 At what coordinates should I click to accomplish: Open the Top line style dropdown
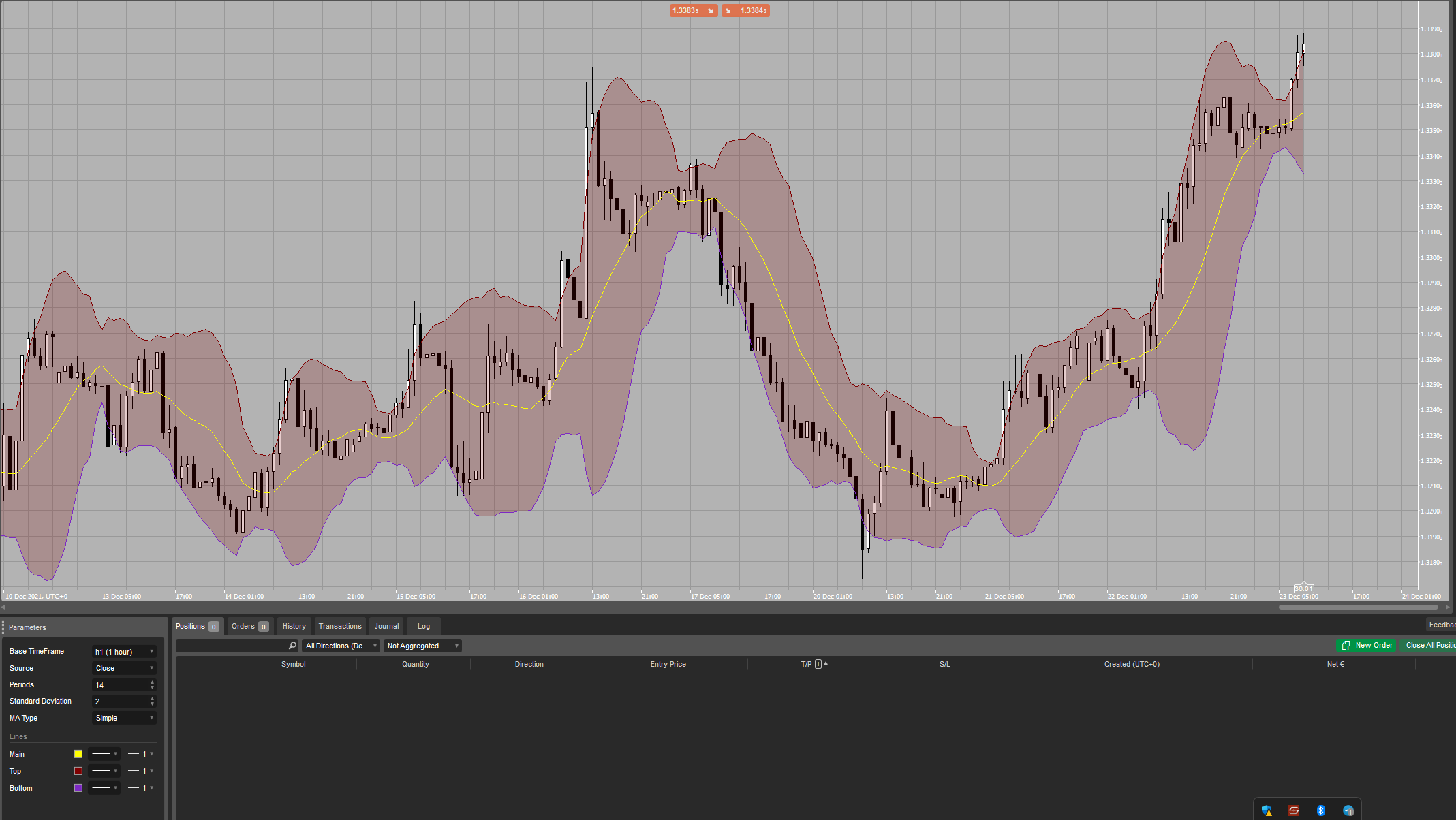pyautogui.click(x=104, y=771)
